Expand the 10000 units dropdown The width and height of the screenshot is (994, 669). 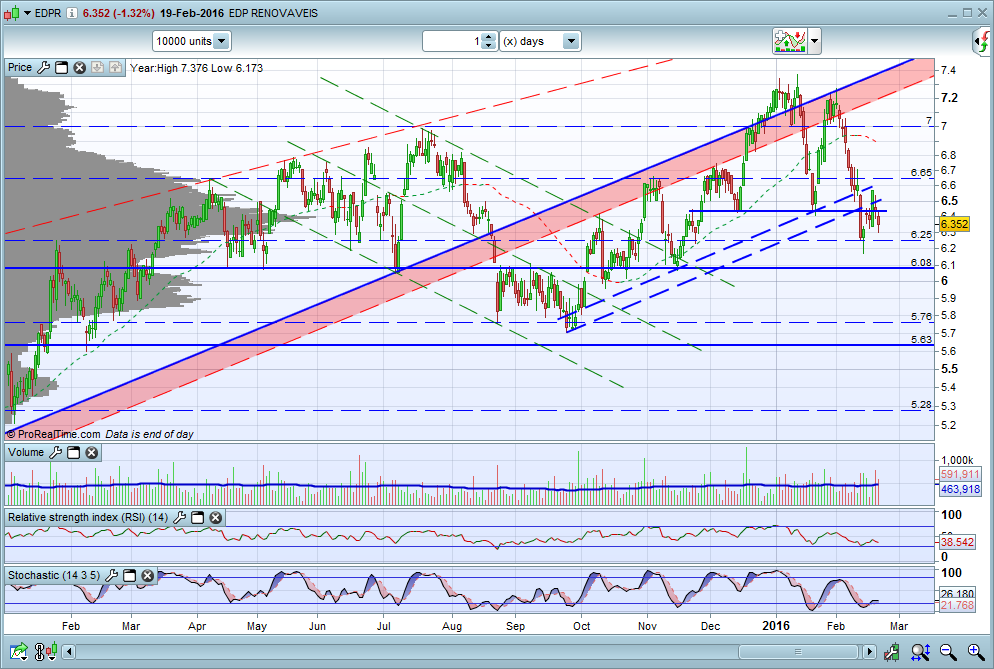coord(221,41)
